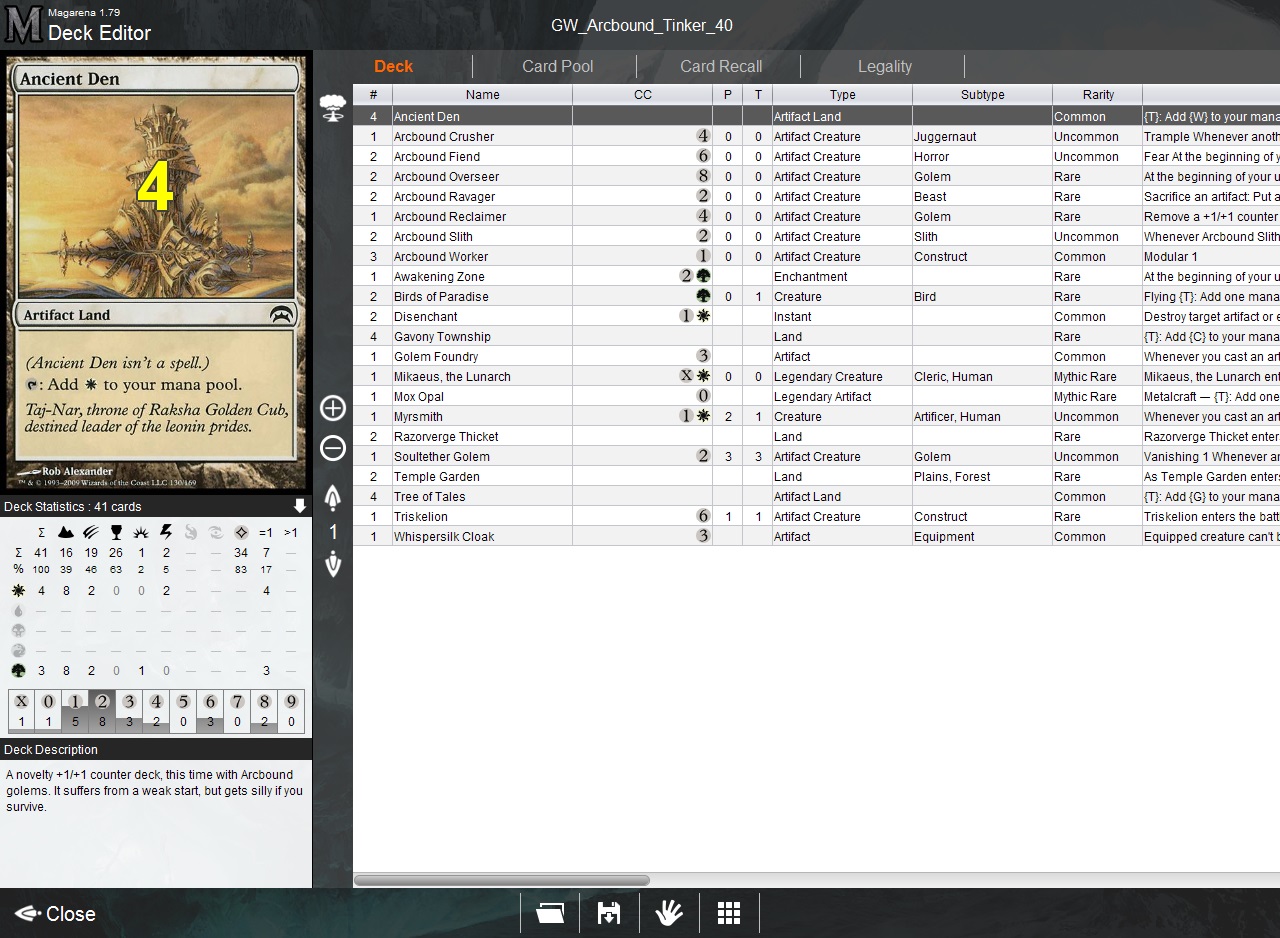The width and height of the screenshot is (1280, 938).
Task: Click the blue water-drop mana row icon
Action: 18,611
